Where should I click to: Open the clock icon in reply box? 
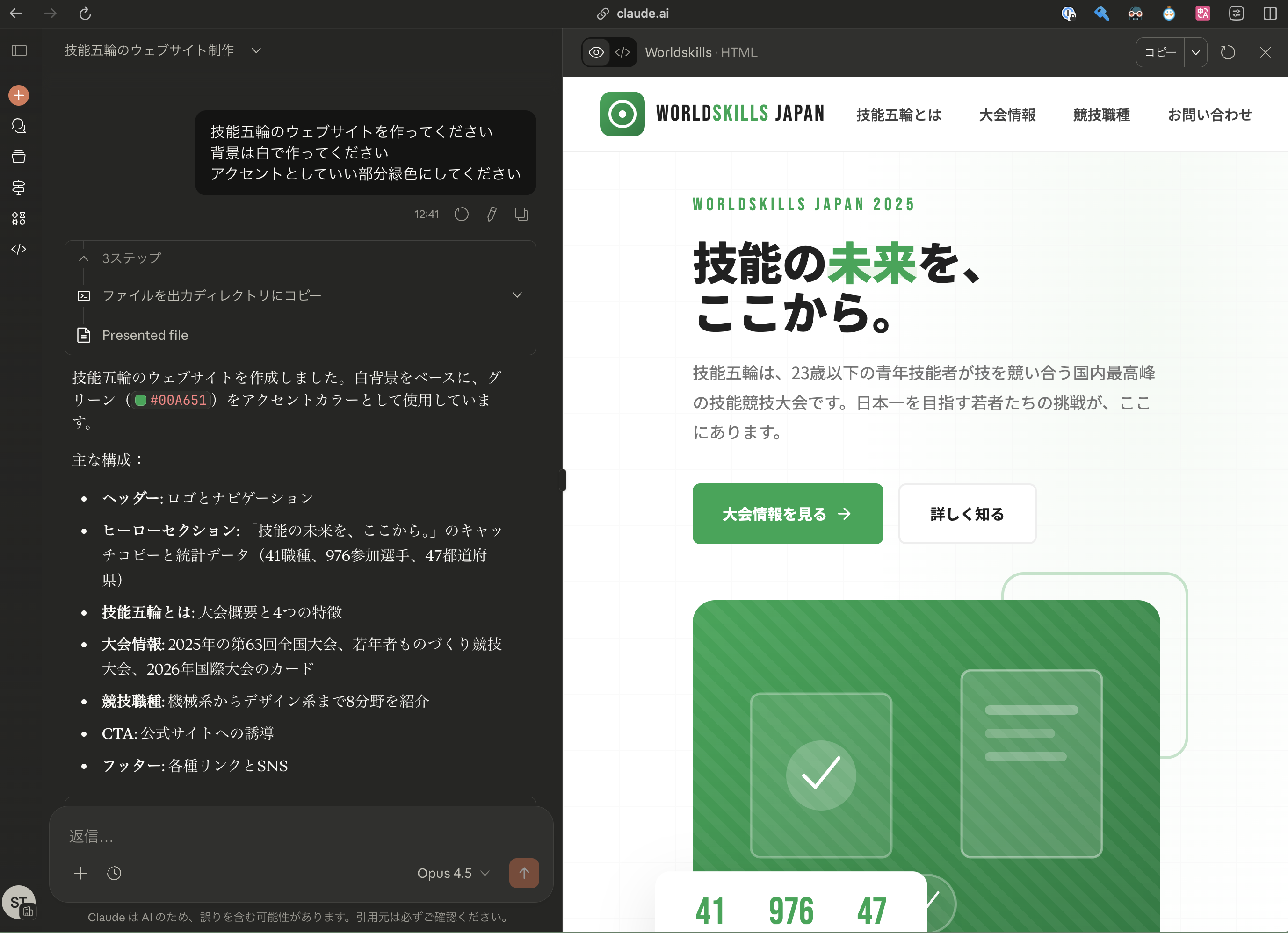point(114,874)
